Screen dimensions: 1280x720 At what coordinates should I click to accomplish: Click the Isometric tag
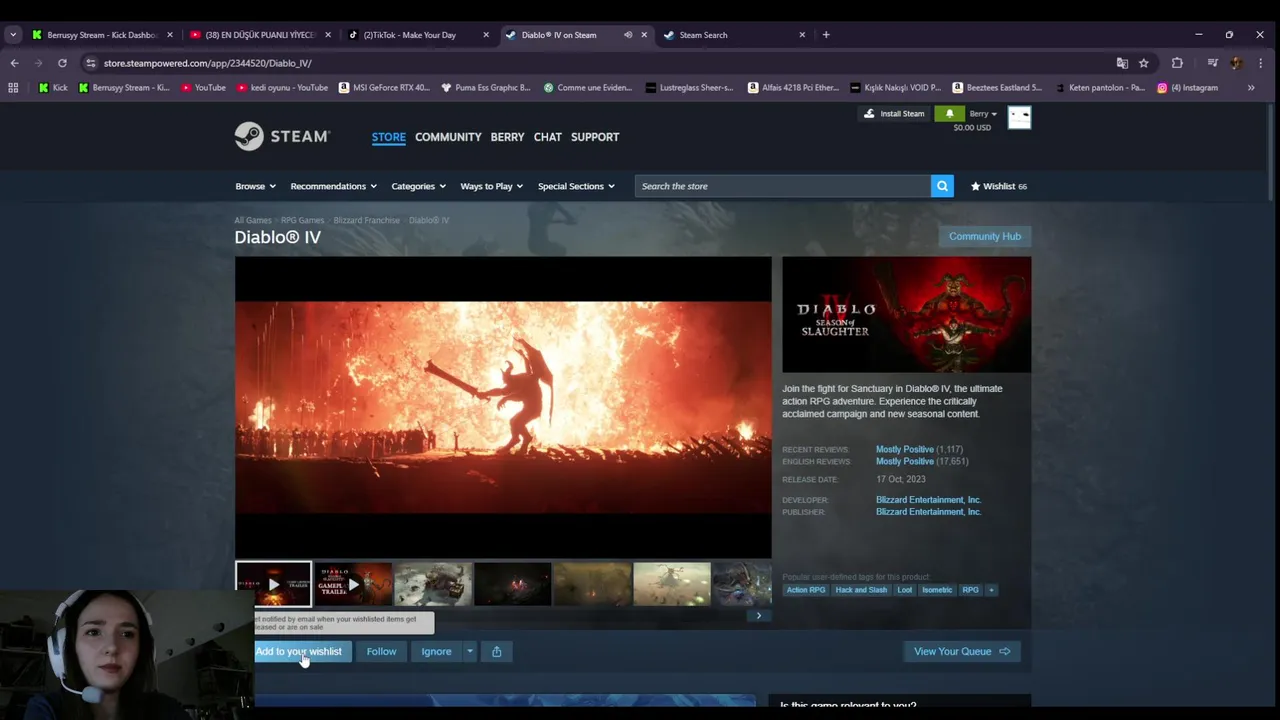pyautogui.click(x=937, y=590)
